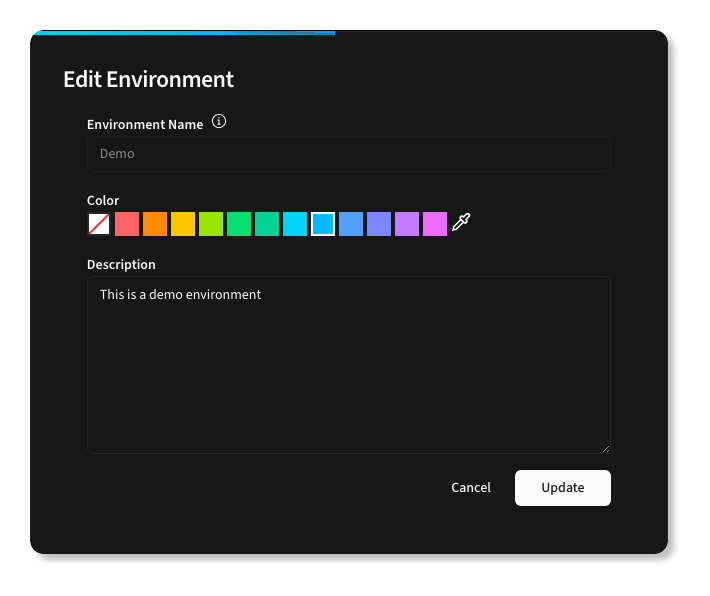Choose the red color swatch
This screenshot has width=710, height=596.
pyautogui.click(x=127, y=224)
